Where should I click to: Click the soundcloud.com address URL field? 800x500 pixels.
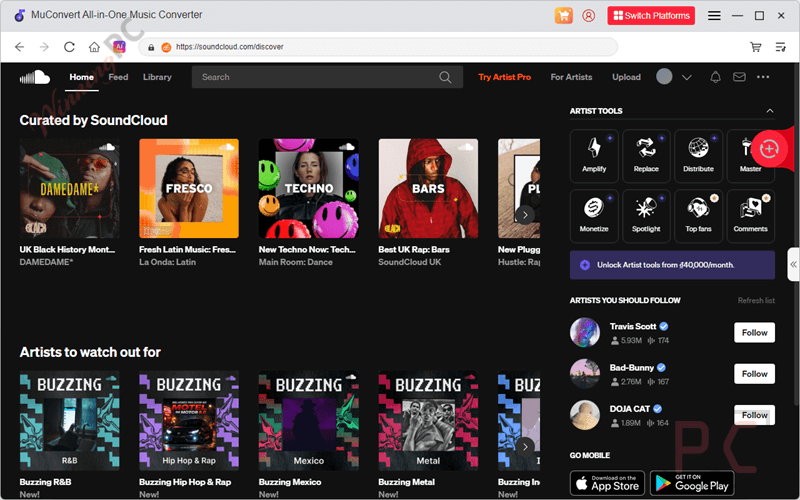pos(378,47)
